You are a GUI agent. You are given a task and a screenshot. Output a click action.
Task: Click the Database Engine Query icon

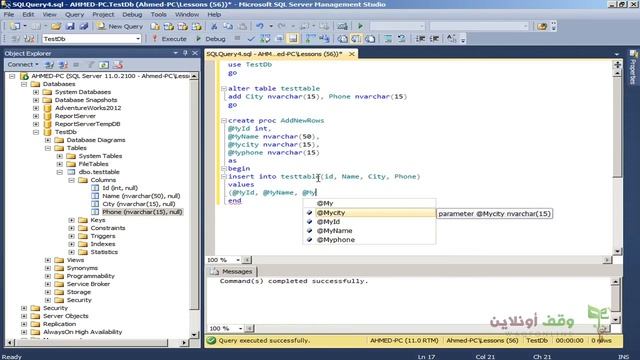(x=155, y=26)
